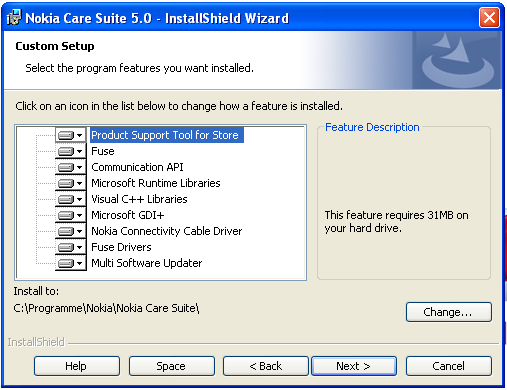Open install-state dropdown for Multi Software Updater
507x390 pixels.
point(71,263)
